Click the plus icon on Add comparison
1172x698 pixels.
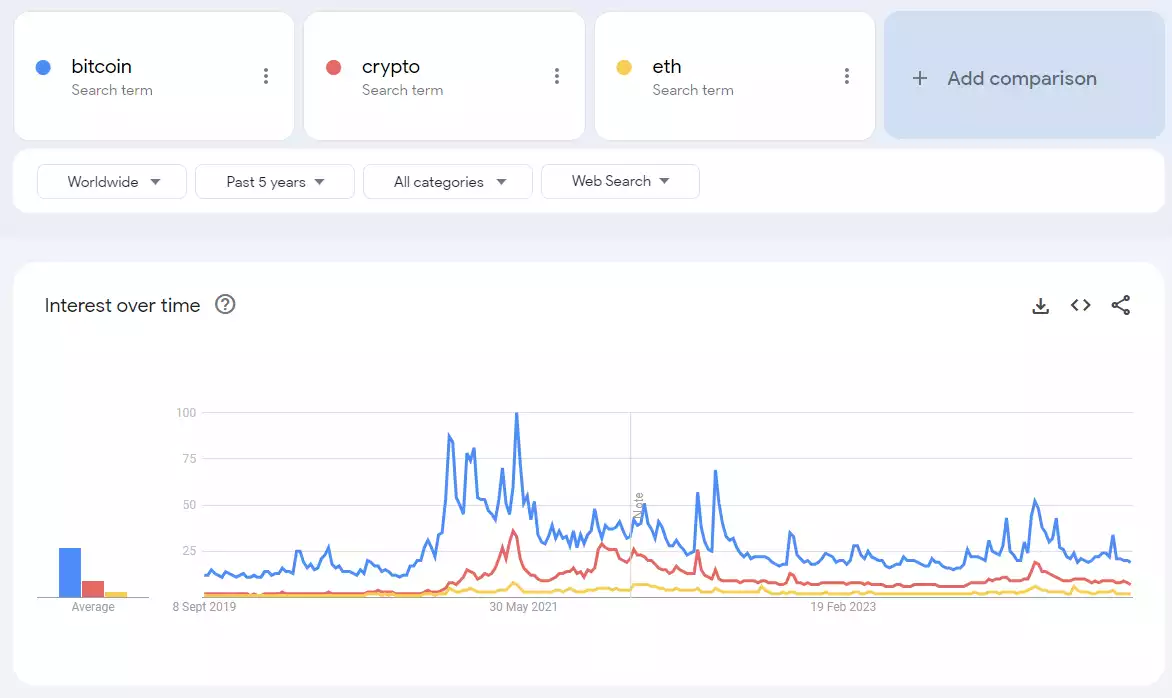tap(920, 78)
